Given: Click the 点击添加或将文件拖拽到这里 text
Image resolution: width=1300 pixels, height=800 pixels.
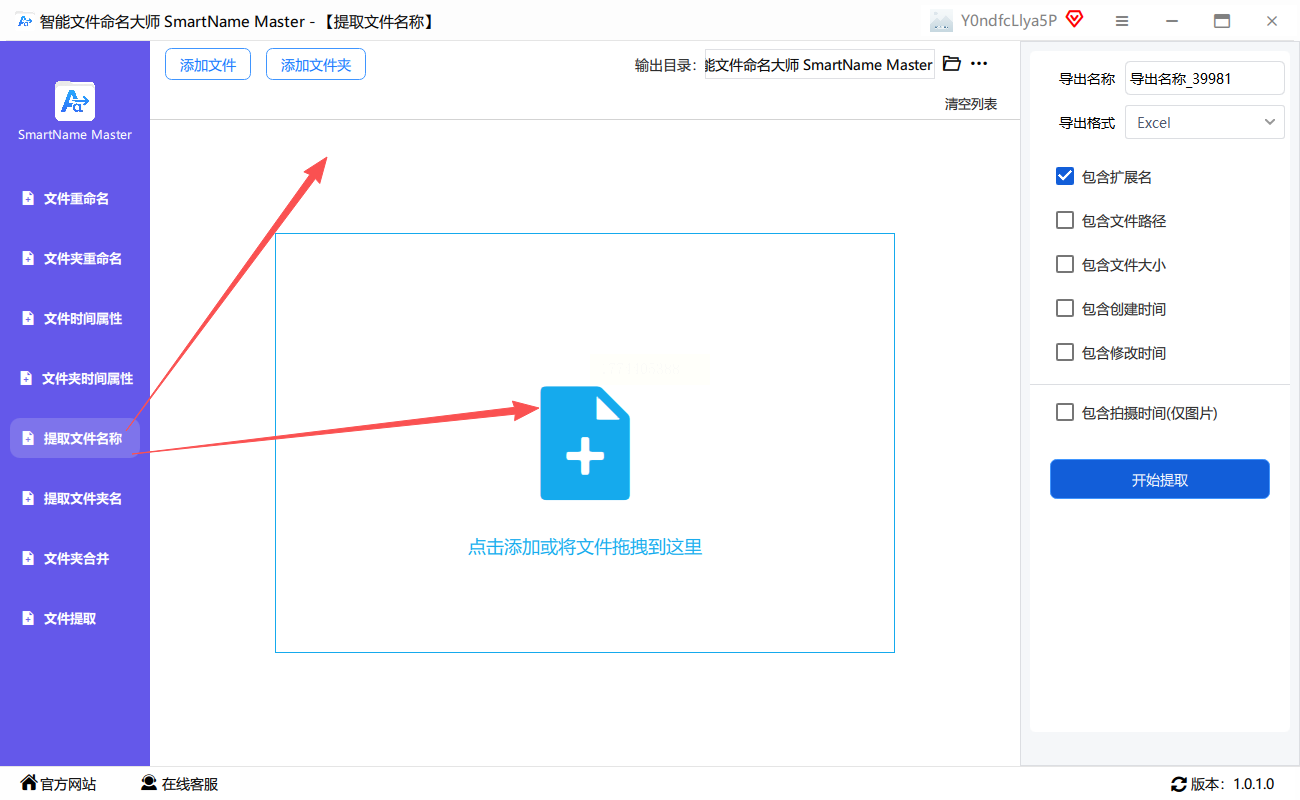Looking at the screenshot, I should (x=585, y=547).
